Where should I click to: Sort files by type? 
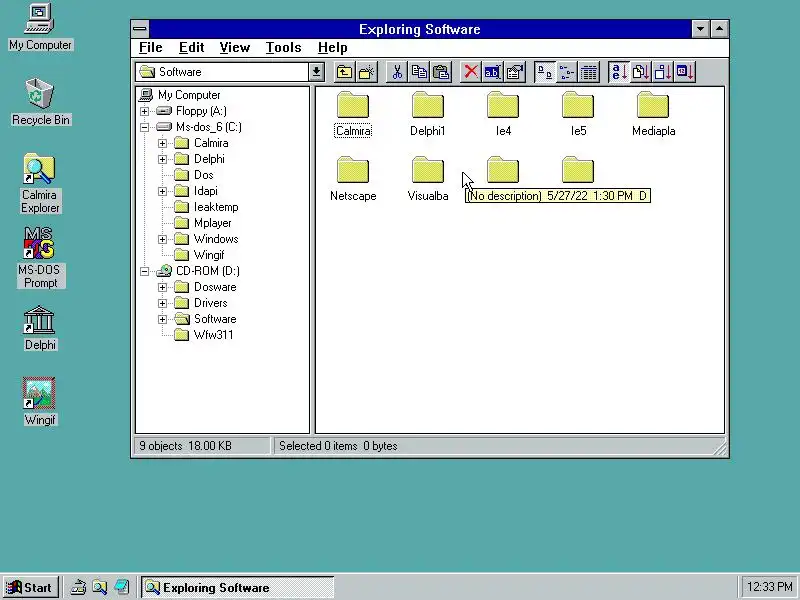pyautogui.click(x=640, y=72)
